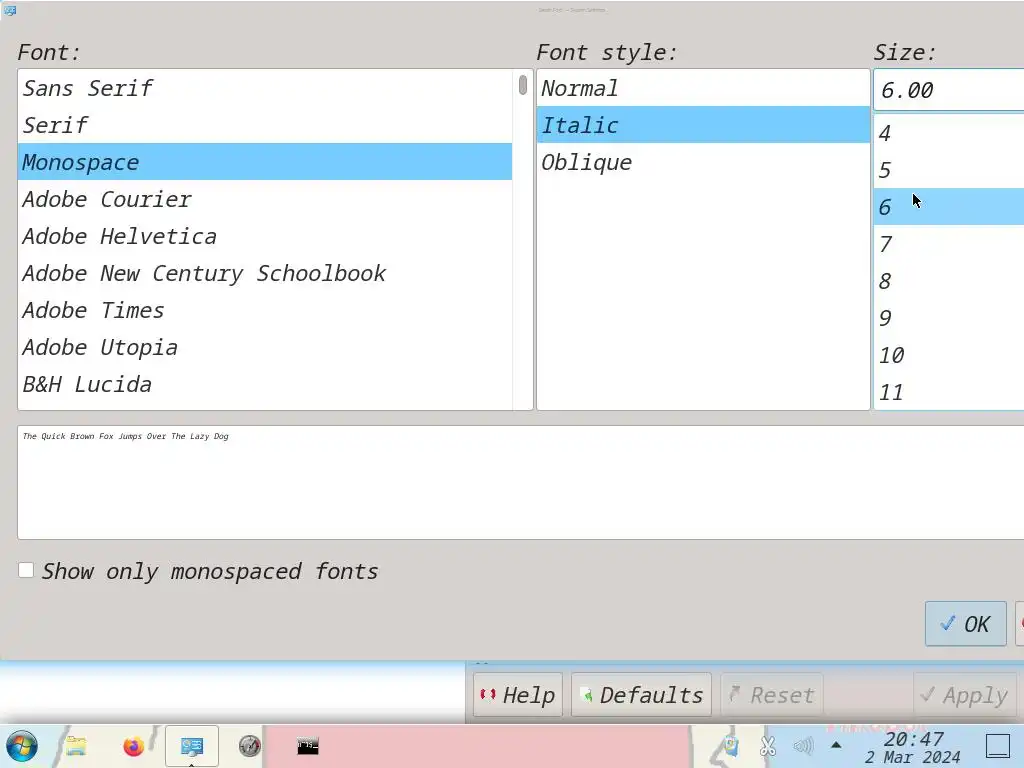Pick Adobe Times font

pyautogui.click(x=264, y=310)
